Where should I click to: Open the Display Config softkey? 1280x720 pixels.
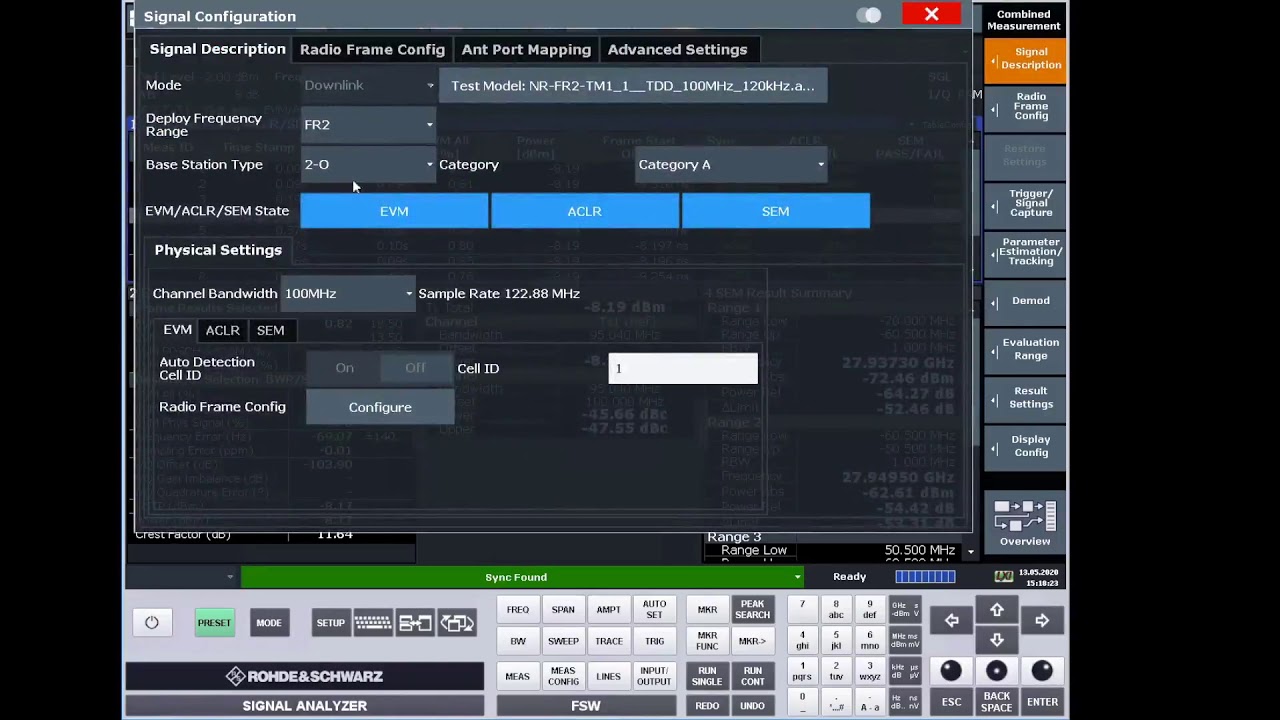click(x=1025, y=446)
